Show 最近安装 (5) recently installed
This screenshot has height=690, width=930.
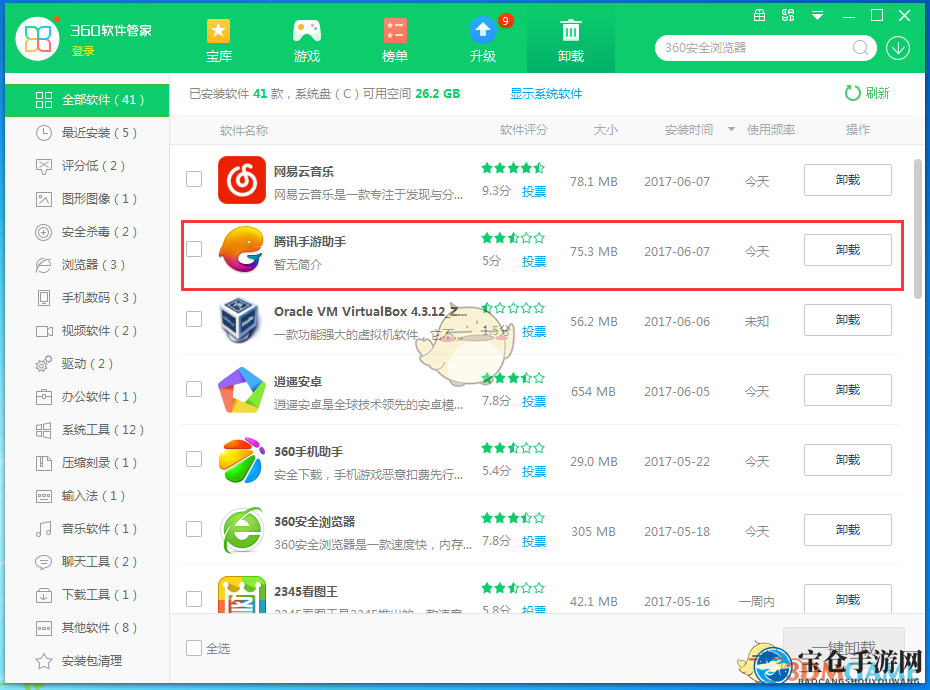tap(87, 133)
